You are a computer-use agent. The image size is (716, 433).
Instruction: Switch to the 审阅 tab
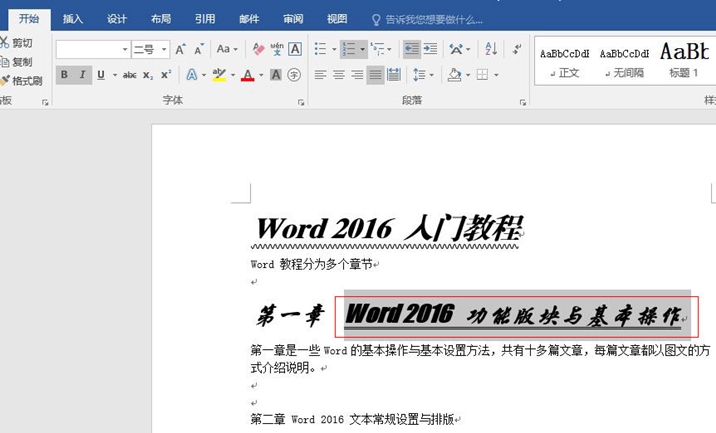[x=293, y=19]
